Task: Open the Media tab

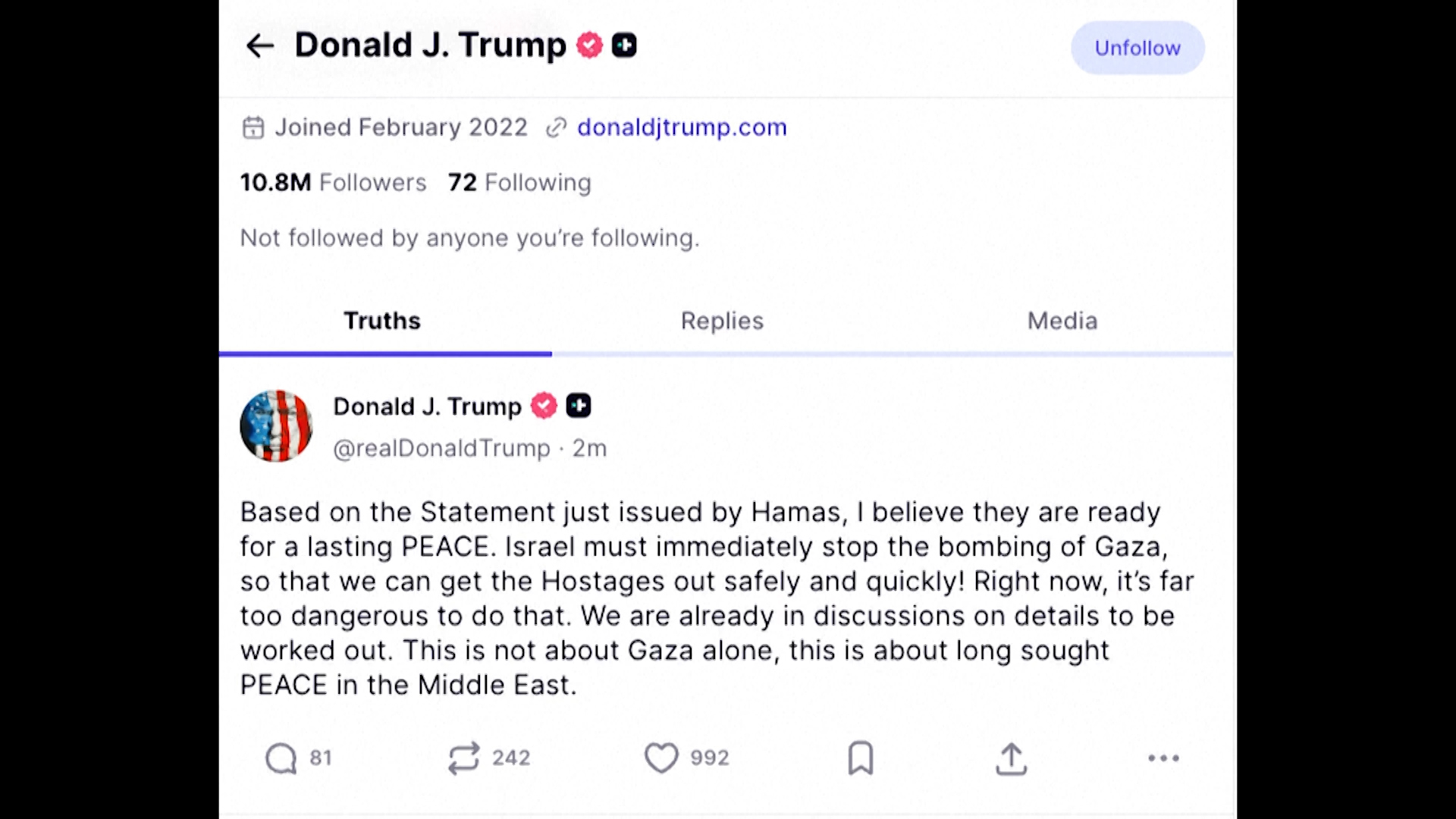Action: (x=1062, y=321)
